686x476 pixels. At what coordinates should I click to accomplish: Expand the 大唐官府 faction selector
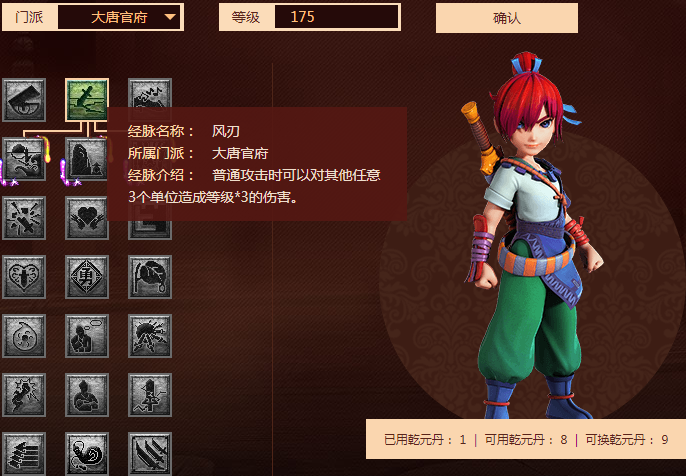(x=119, y=17)
